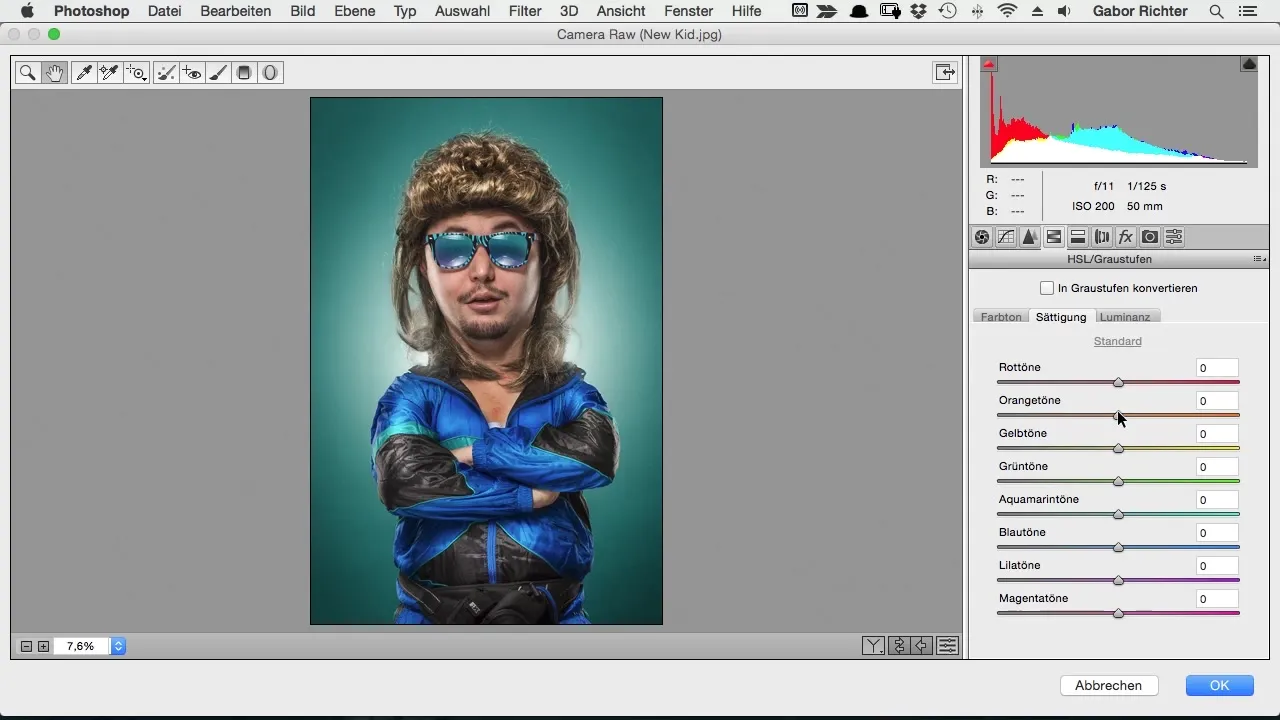Open the Wi-Fi menu bar icon
Viewport: 1280px width, 720px height.
(x=1007, y=11)
